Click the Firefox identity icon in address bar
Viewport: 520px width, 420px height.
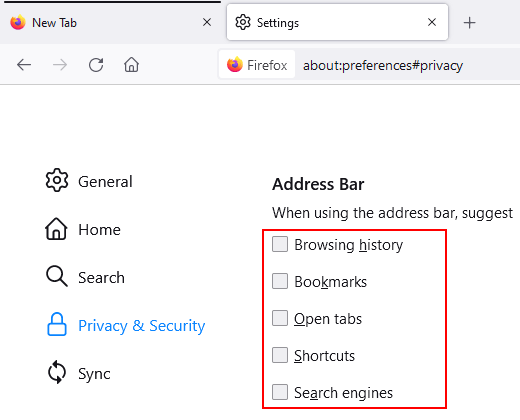235,64
